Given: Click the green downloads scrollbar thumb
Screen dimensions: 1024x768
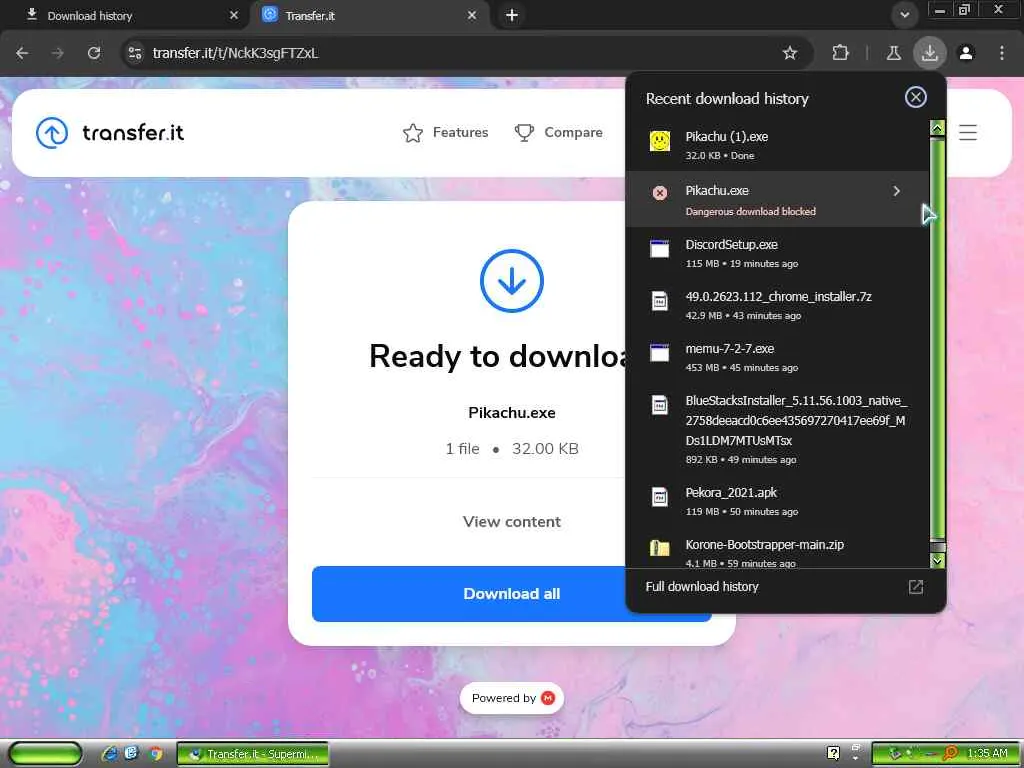Looking at the screenshot, I should coord(937,338).
